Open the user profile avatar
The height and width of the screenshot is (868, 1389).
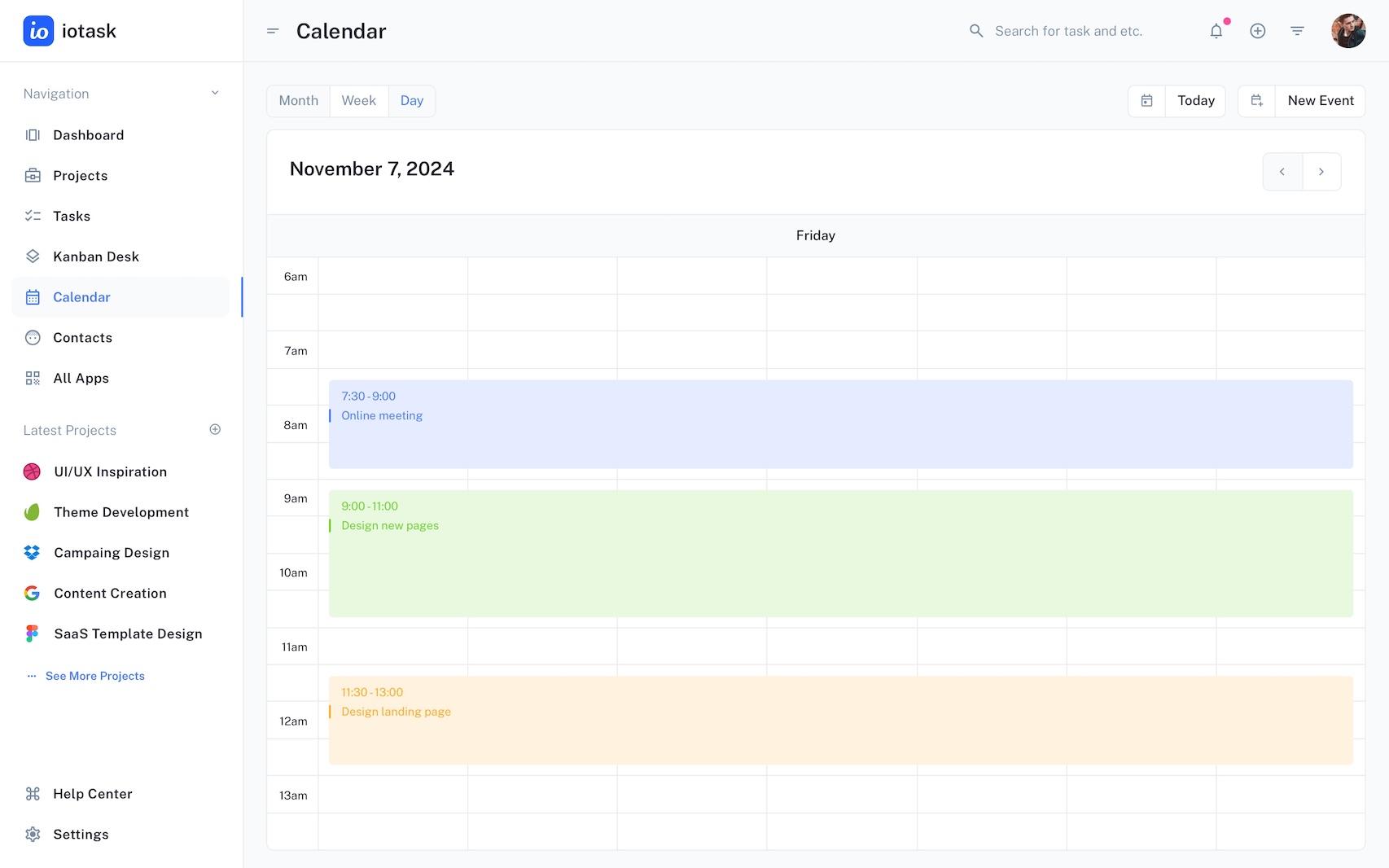(x=1347, y=31)
